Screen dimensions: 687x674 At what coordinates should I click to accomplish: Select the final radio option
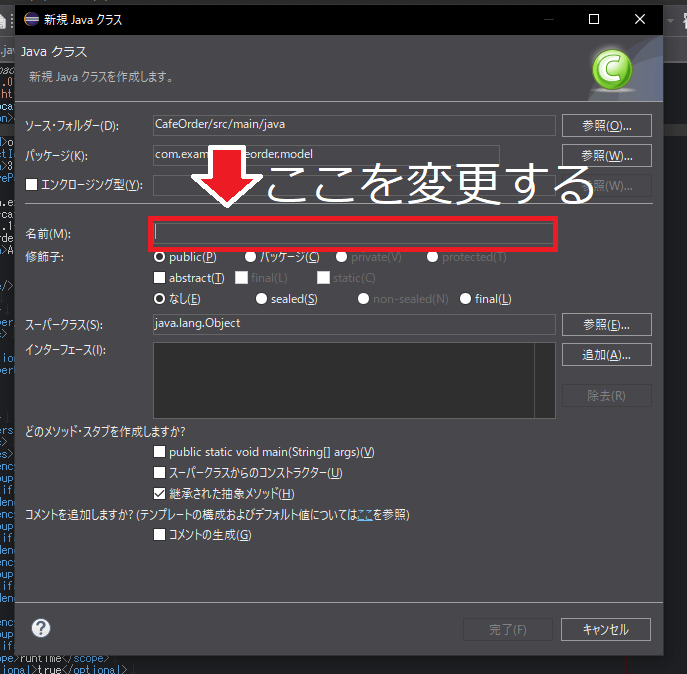[466, 299]
